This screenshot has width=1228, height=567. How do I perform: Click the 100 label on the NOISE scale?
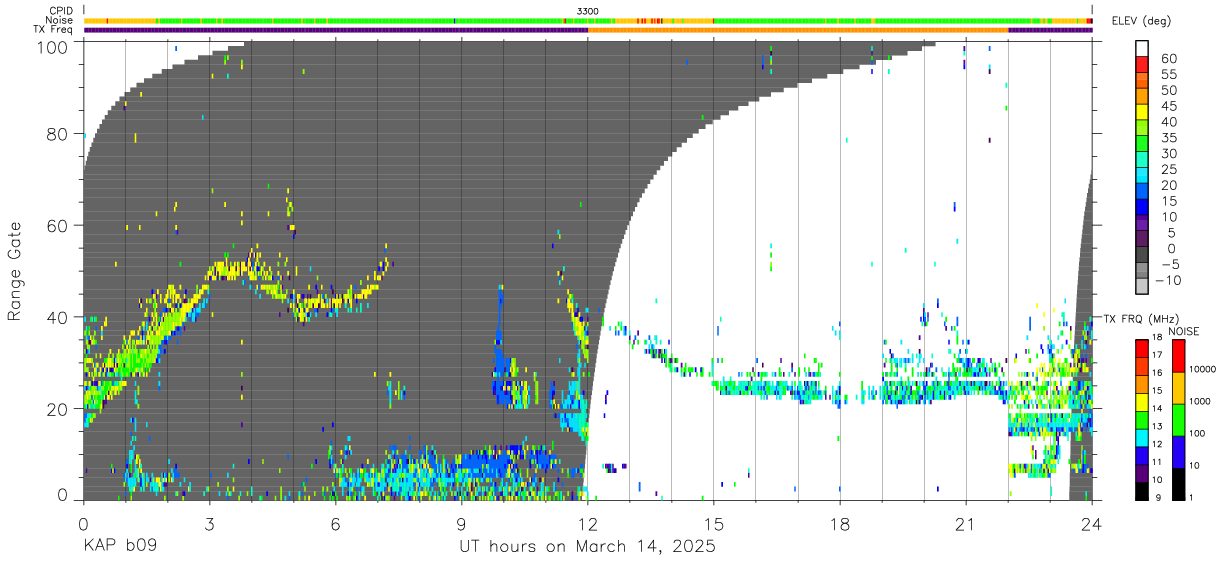click(x=1198, y=434)
